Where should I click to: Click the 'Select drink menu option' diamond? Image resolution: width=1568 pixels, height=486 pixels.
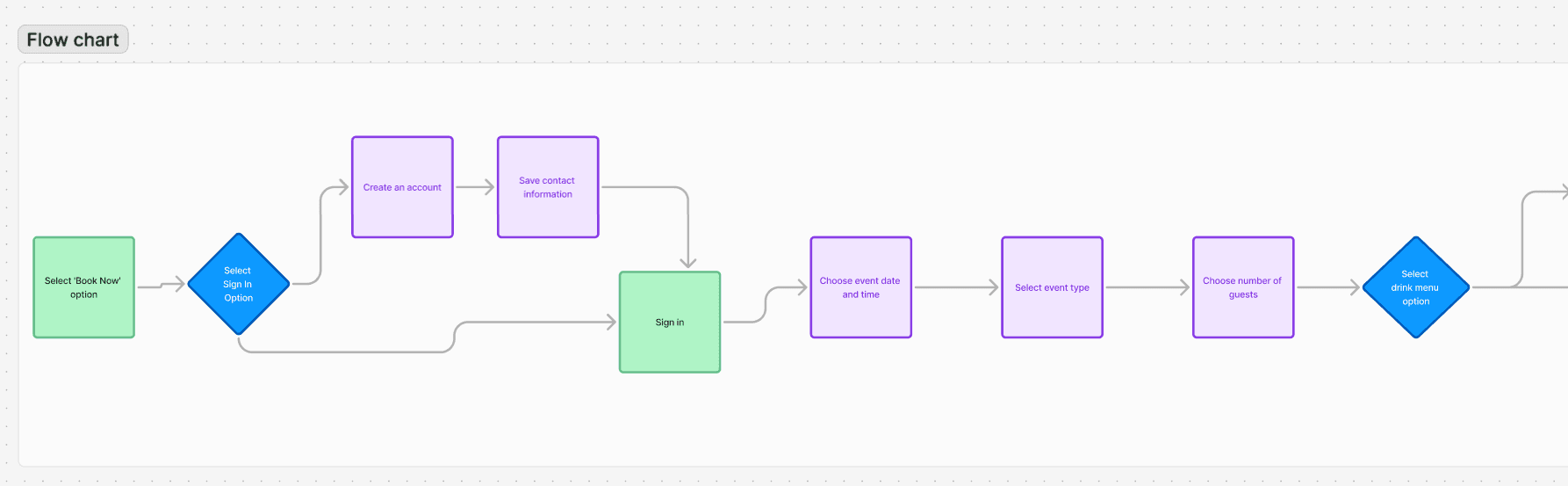tap(1416, 287)
